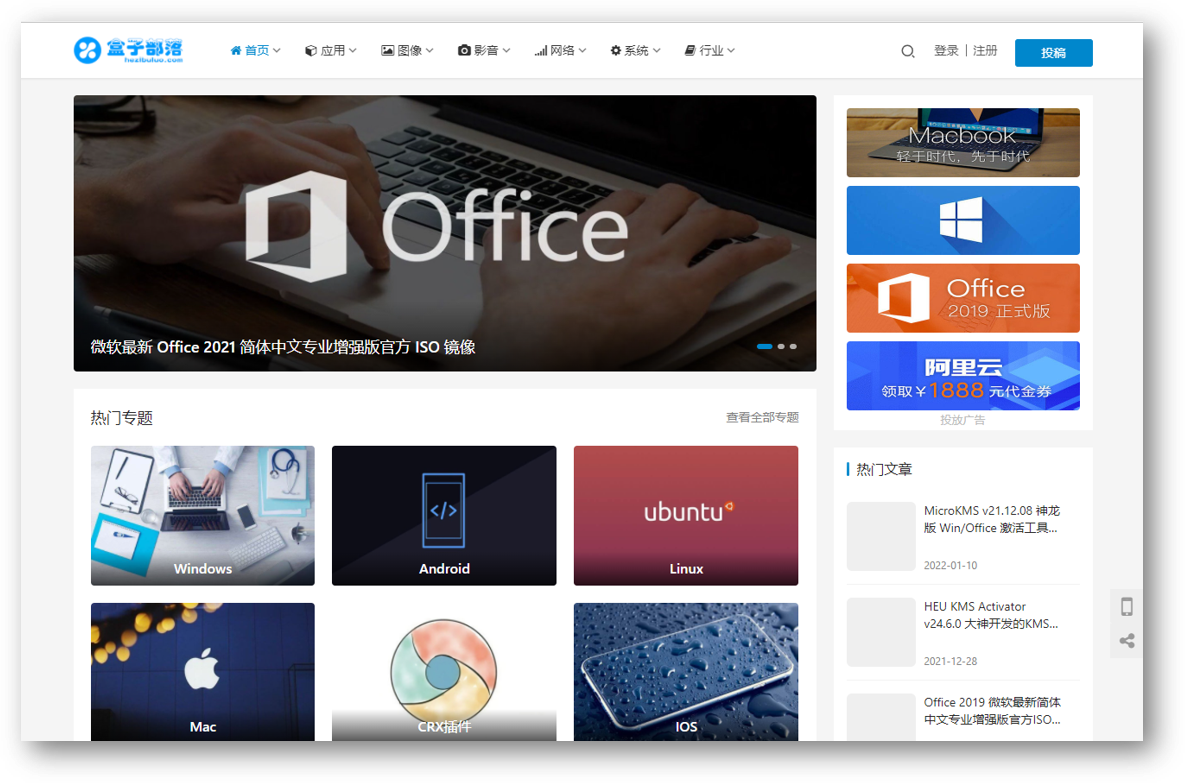Expand the 行业 dropdown chevron
This screenshot has width=1185, height=783.
point(731,51)
